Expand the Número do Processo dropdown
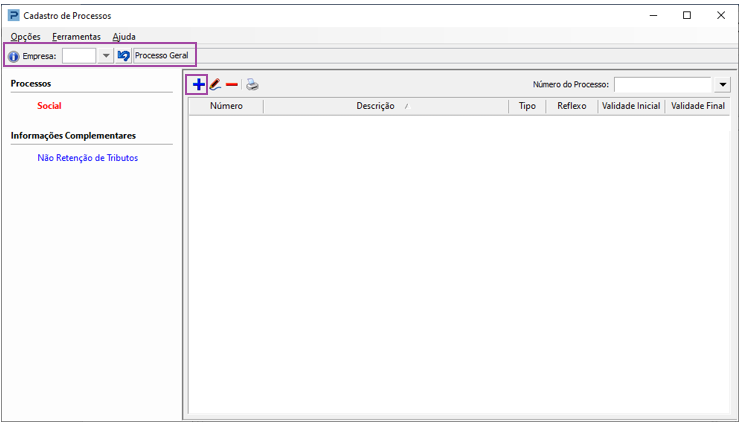Screen dimensions: 743x425 tap(722, 85)
